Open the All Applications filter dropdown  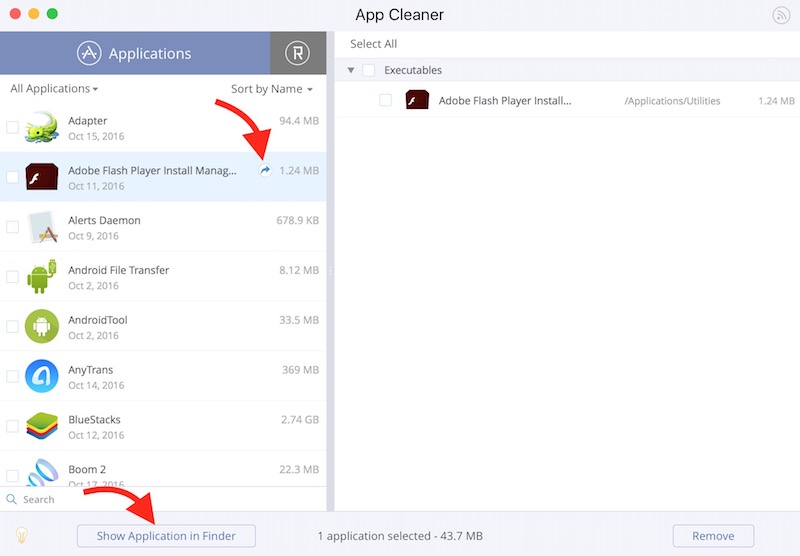click(x=54, y=89)
